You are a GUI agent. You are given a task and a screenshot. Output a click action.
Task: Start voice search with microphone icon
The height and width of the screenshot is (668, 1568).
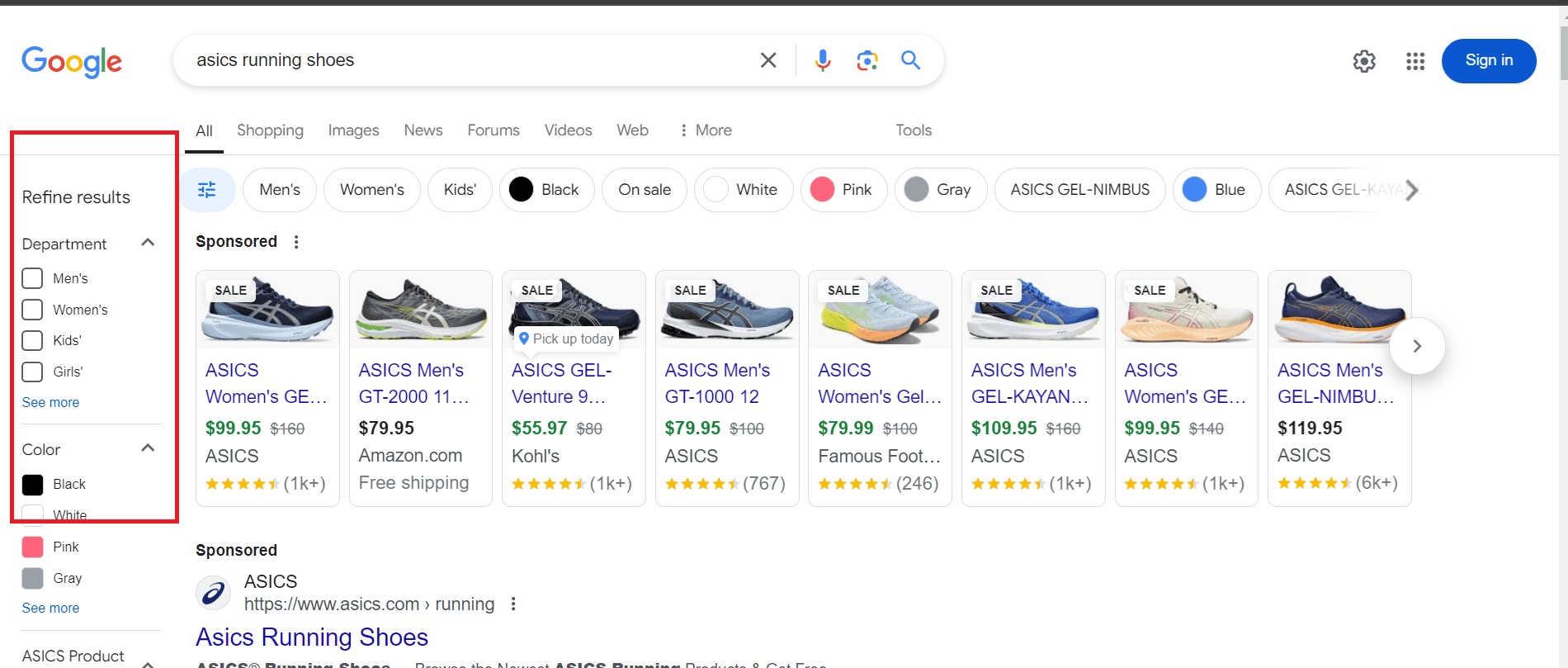823,60
